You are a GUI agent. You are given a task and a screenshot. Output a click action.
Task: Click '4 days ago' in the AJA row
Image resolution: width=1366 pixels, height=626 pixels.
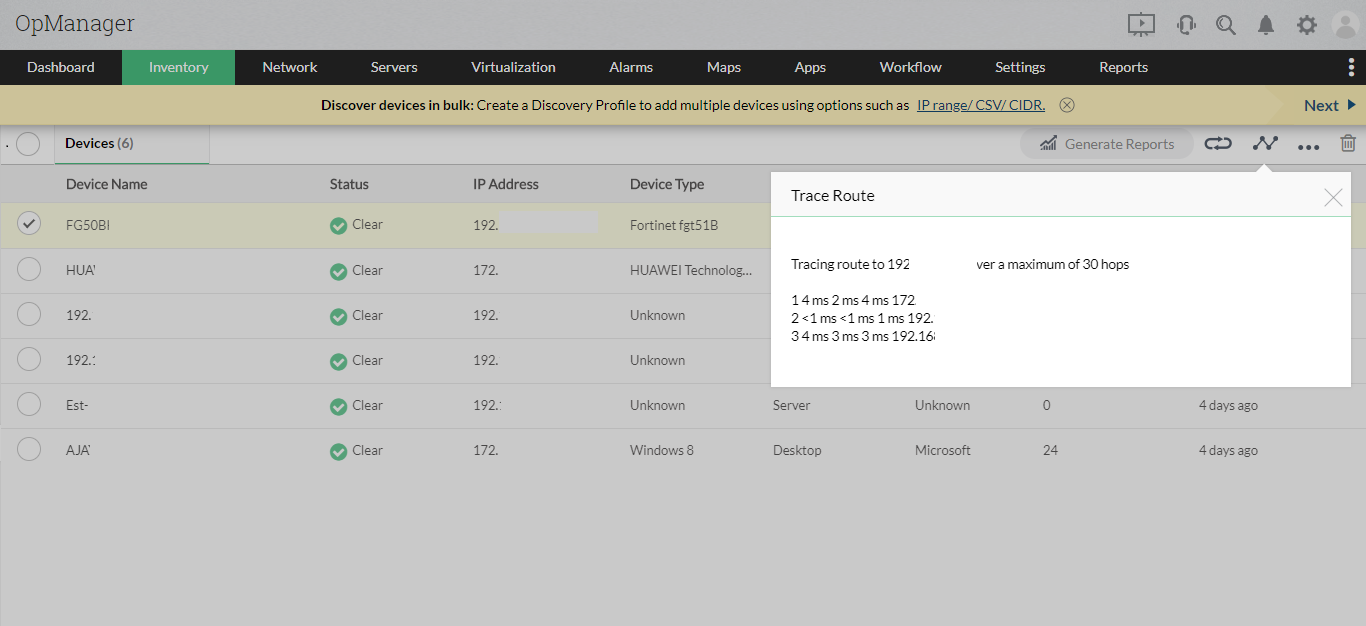tap(1228, 450)
